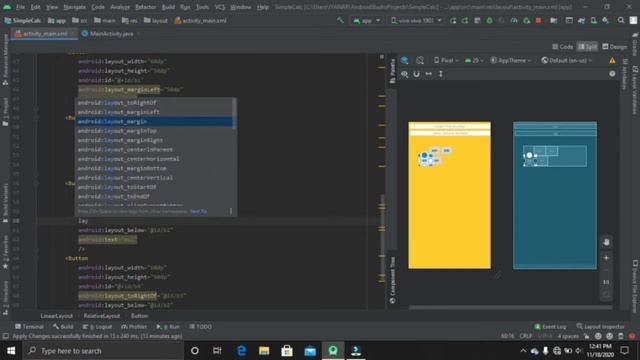The image size is (640, 360).
Task: Open Search Everywhere magnifier icon
Action: click(621, 20)
